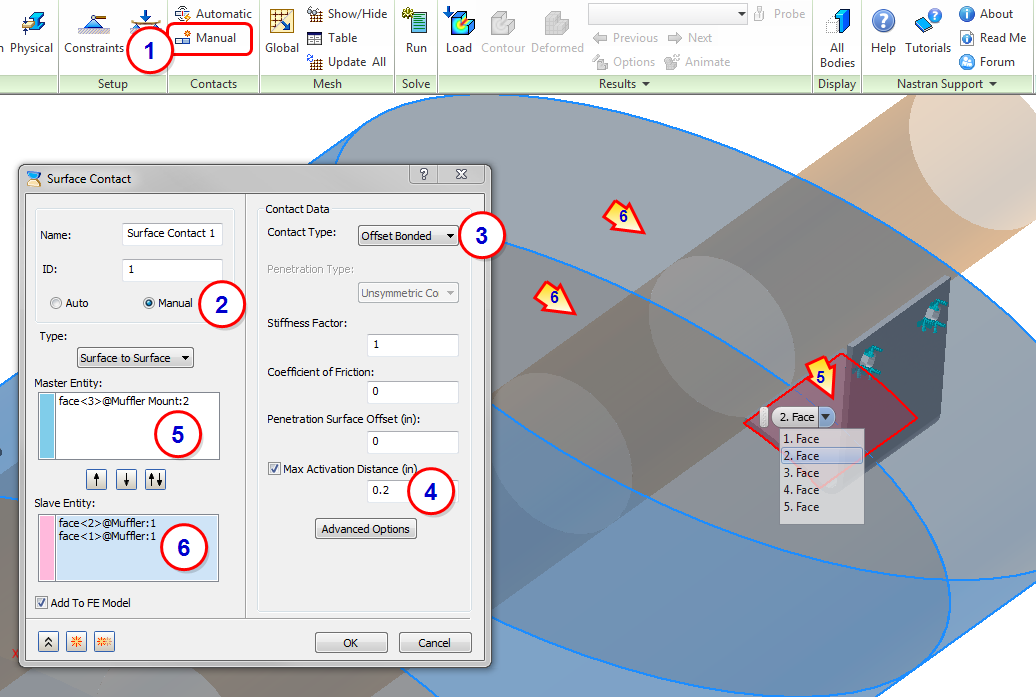The image size is (1036, 697).
Task: Click the Name input field
Action: click(172, 233)
